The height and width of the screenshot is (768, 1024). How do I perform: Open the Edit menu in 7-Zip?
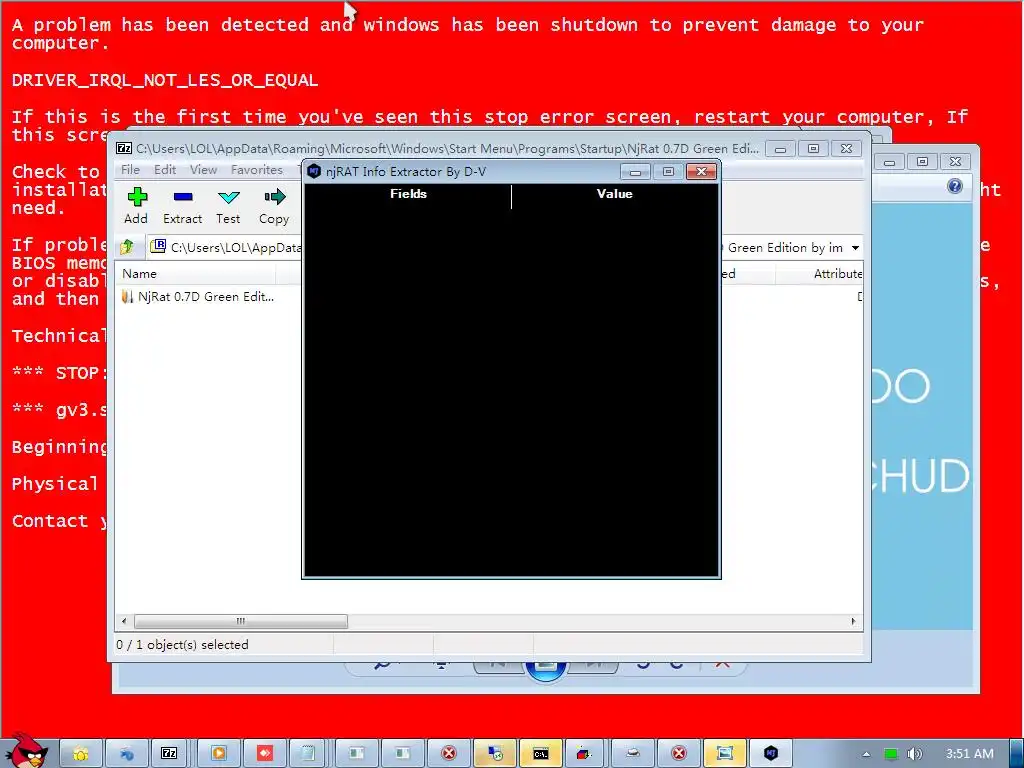click(165, 170)
